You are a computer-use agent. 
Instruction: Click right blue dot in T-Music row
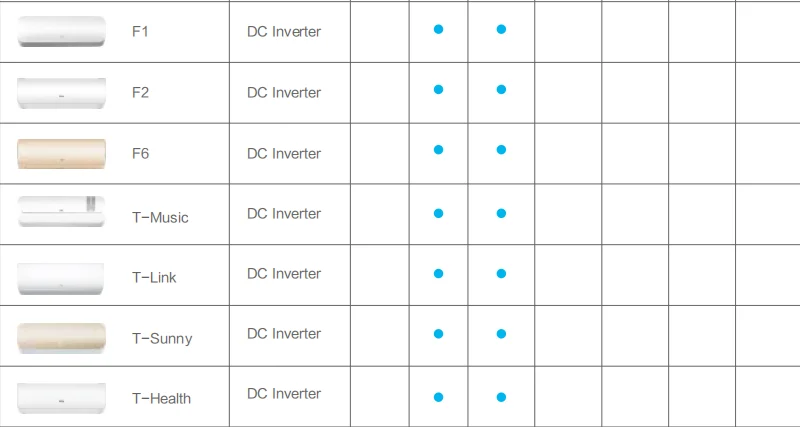click(x=501, y=213)
